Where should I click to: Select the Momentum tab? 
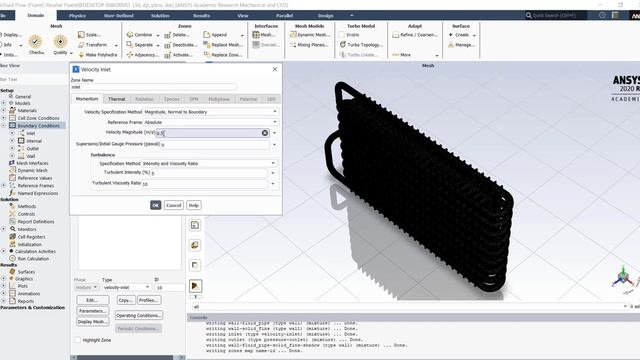click(x=87, y=99)
